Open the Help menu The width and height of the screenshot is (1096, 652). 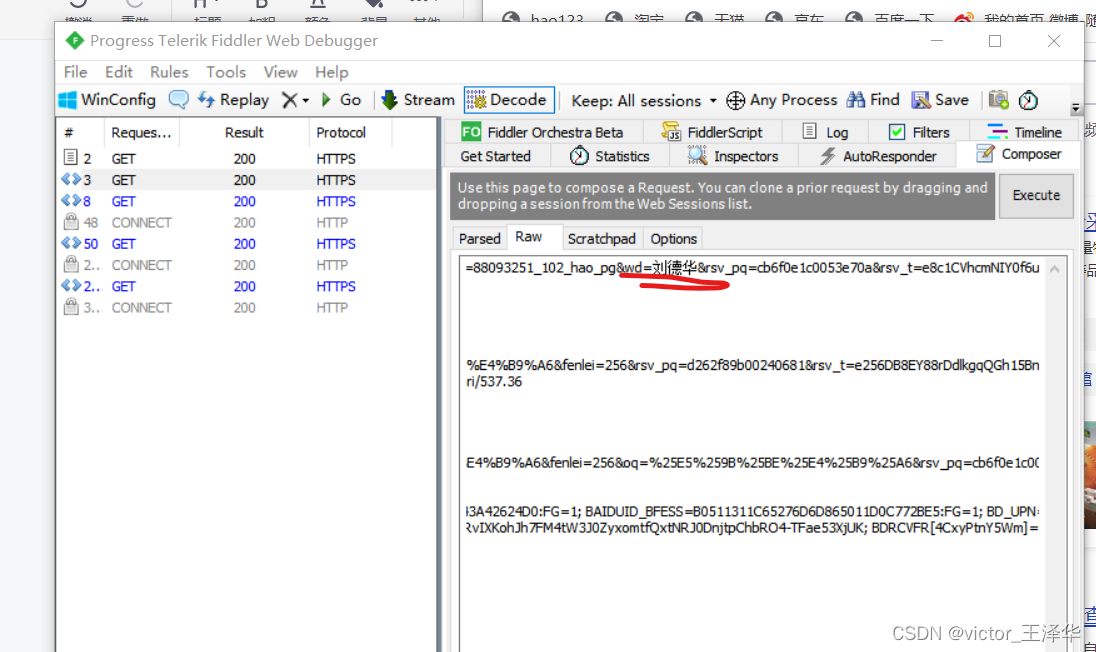331,72
